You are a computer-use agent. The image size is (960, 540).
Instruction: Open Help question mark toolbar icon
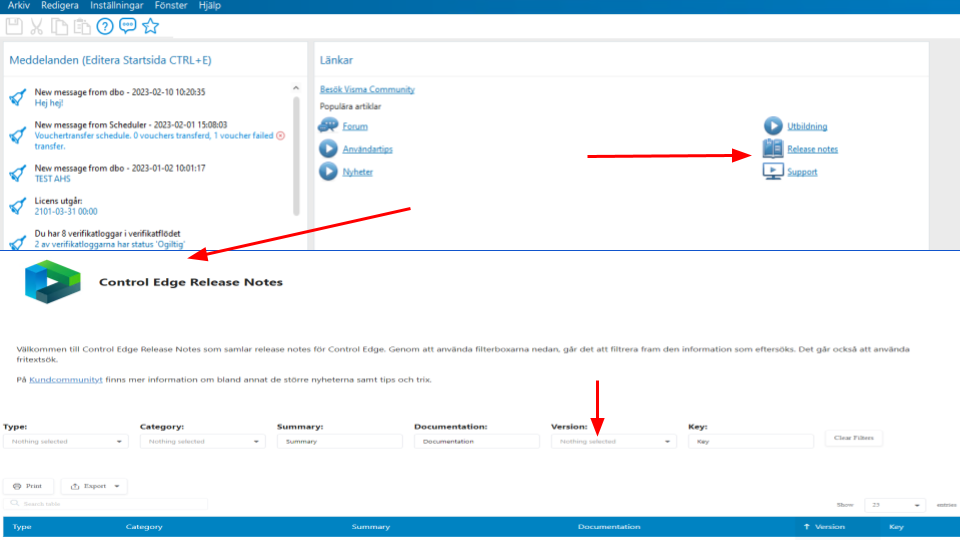click(x=105, y=26)
